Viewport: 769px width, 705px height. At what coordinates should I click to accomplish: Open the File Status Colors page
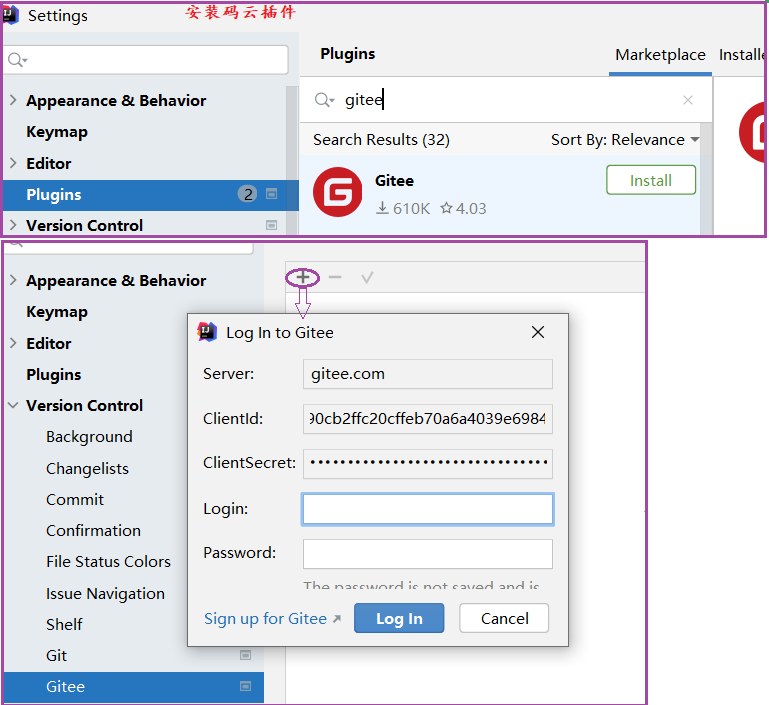tap(108, 561)
